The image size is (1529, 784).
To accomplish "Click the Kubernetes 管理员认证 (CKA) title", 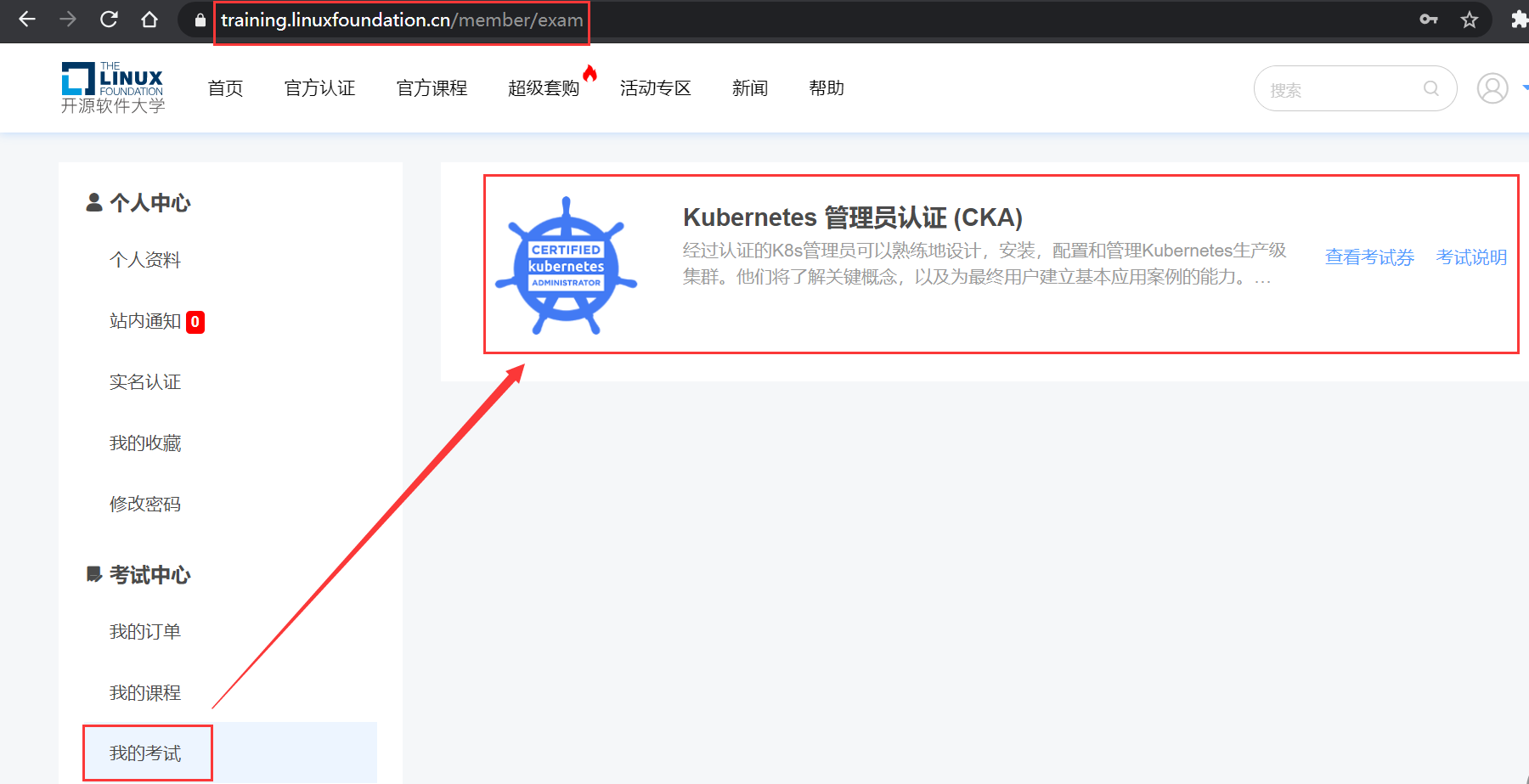I will pos(853,217).
